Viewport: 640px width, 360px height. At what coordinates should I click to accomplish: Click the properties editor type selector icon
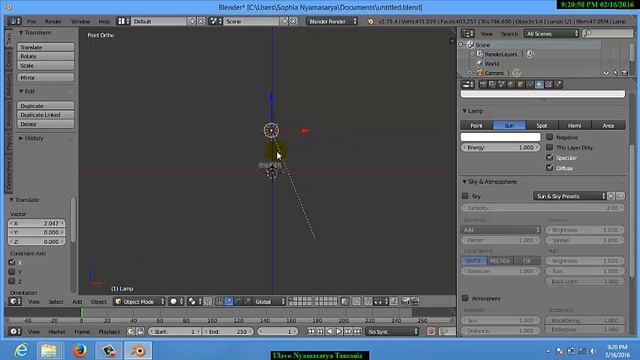click(468, 84)
